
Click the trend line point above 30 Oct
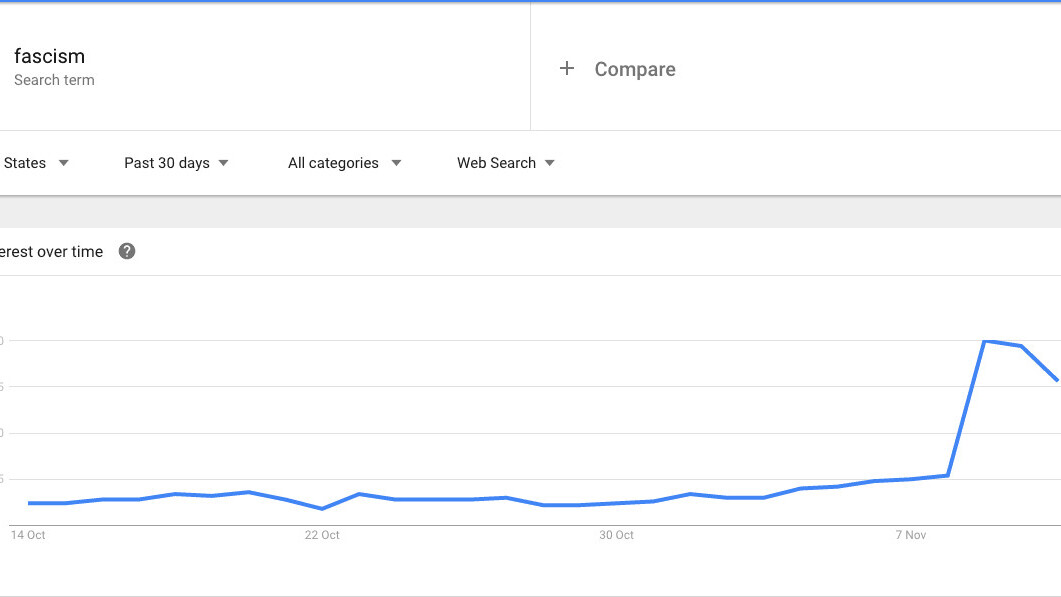pos(616,503)
